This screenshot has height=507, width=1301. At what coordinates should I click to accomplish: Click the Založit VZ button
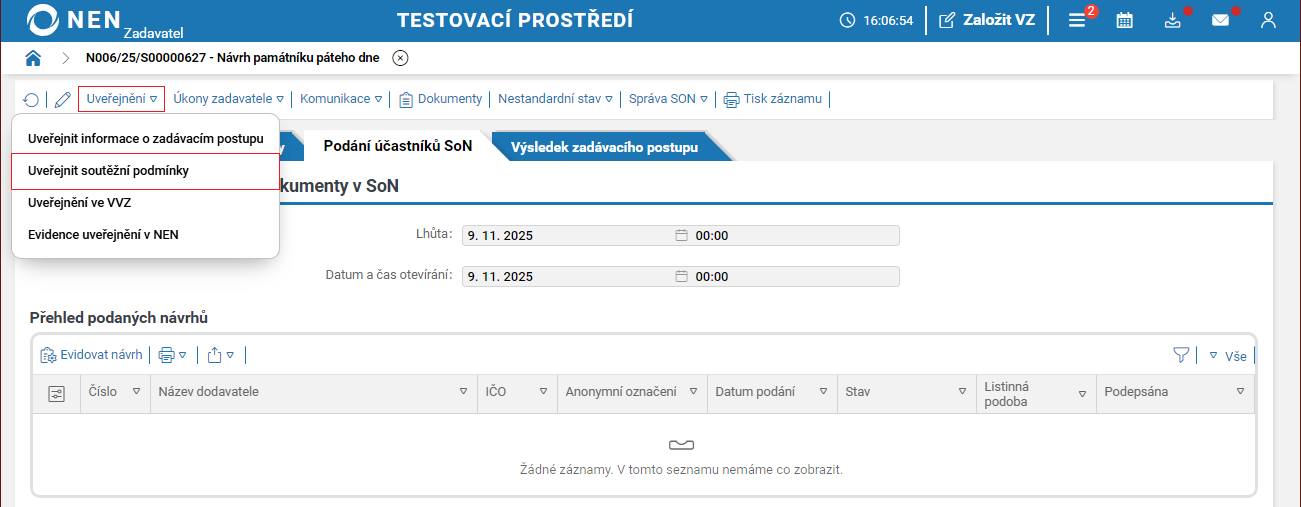(x=986, y=20)
